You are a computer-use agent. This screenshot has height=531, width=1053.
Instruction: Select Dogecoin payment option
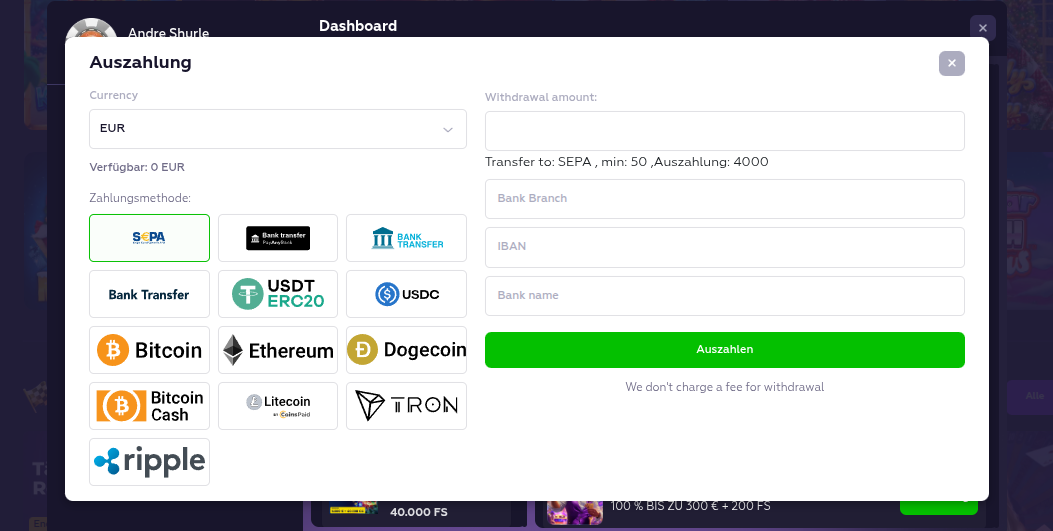tap(406, 350)
